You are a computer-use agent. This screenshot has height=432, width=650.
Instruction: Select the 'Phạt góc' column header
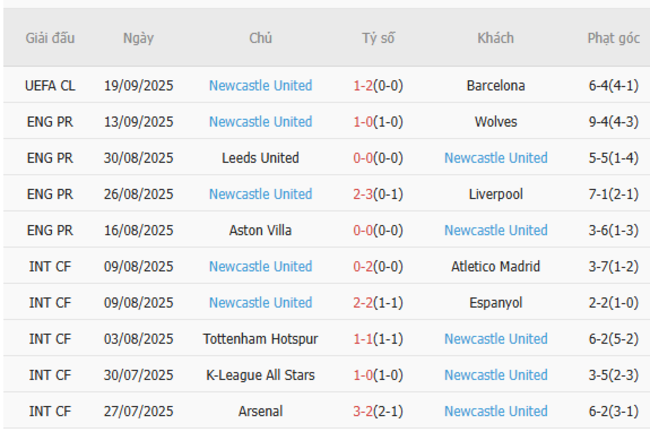tap(613, 38)
